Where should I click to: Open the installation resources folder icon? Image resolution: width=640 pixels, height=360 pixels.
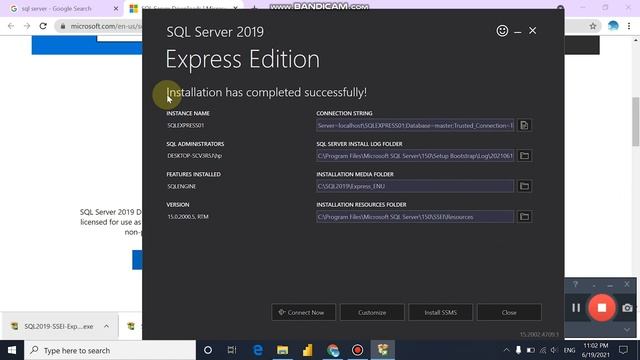pyautogui.click(x=524, y=216)
